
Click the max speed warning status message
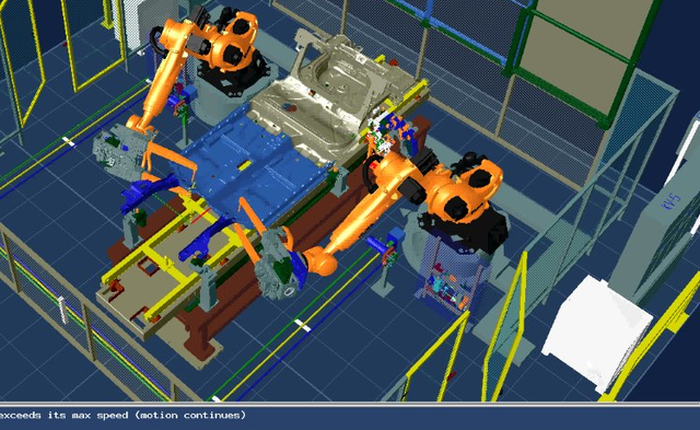122,415
